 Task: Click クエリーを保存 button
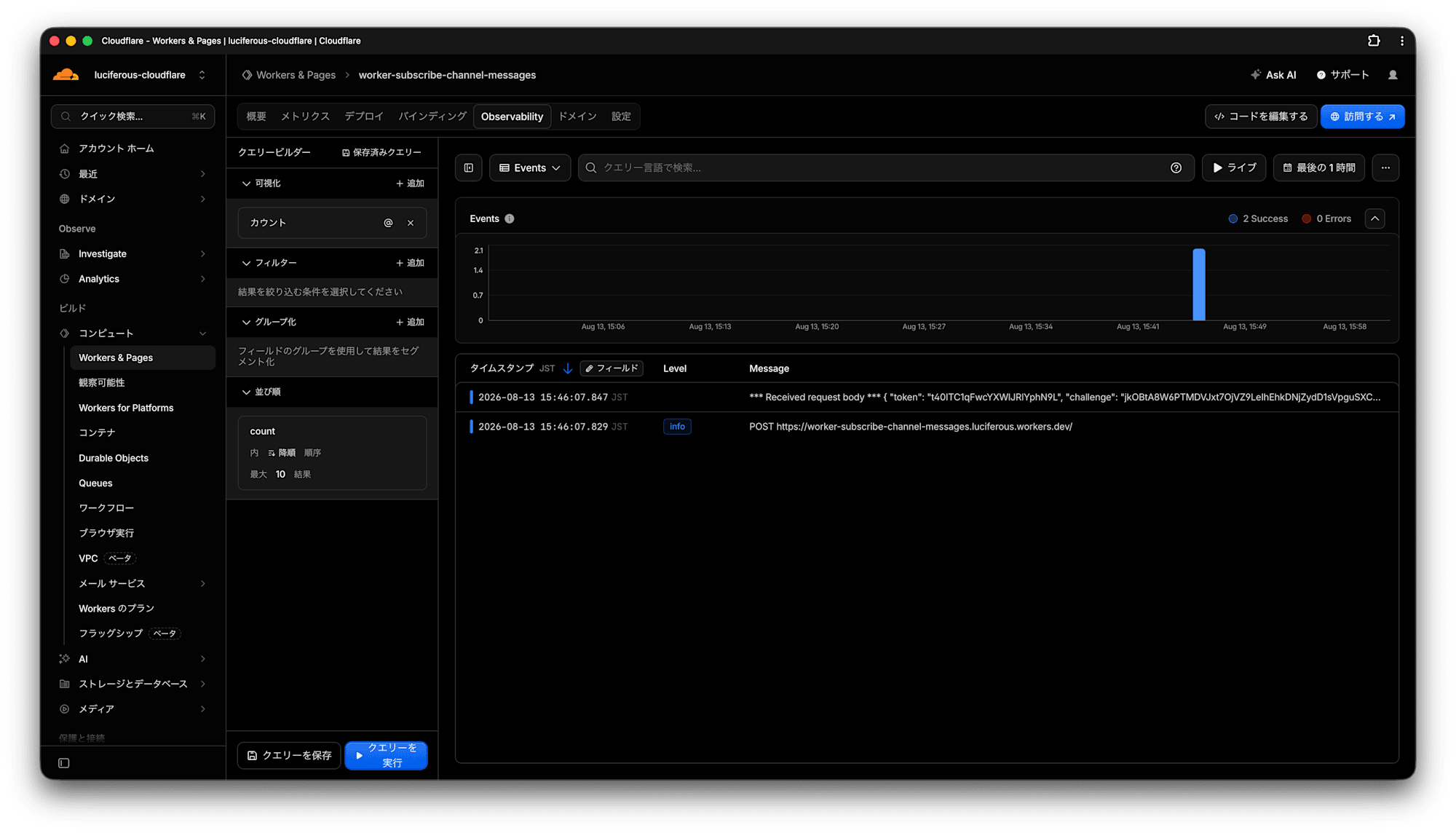coord(289,755)
